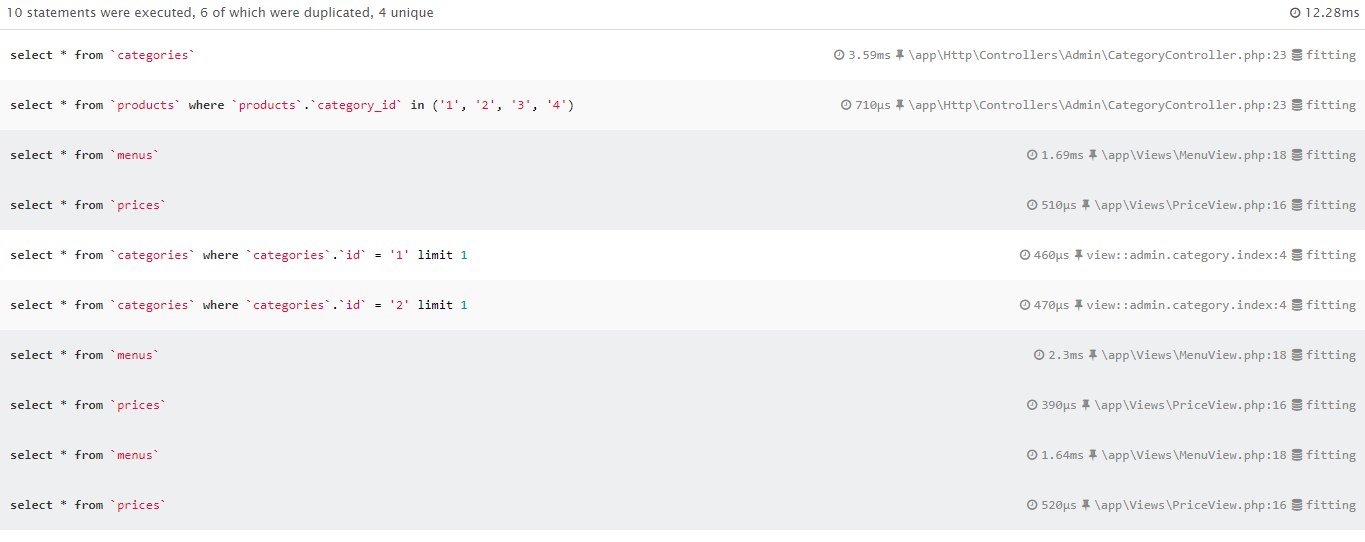Click the database icon on the first categories row
Image resolution: width=1365 pixels, height=542 pixels.
tap(1297, 55)
